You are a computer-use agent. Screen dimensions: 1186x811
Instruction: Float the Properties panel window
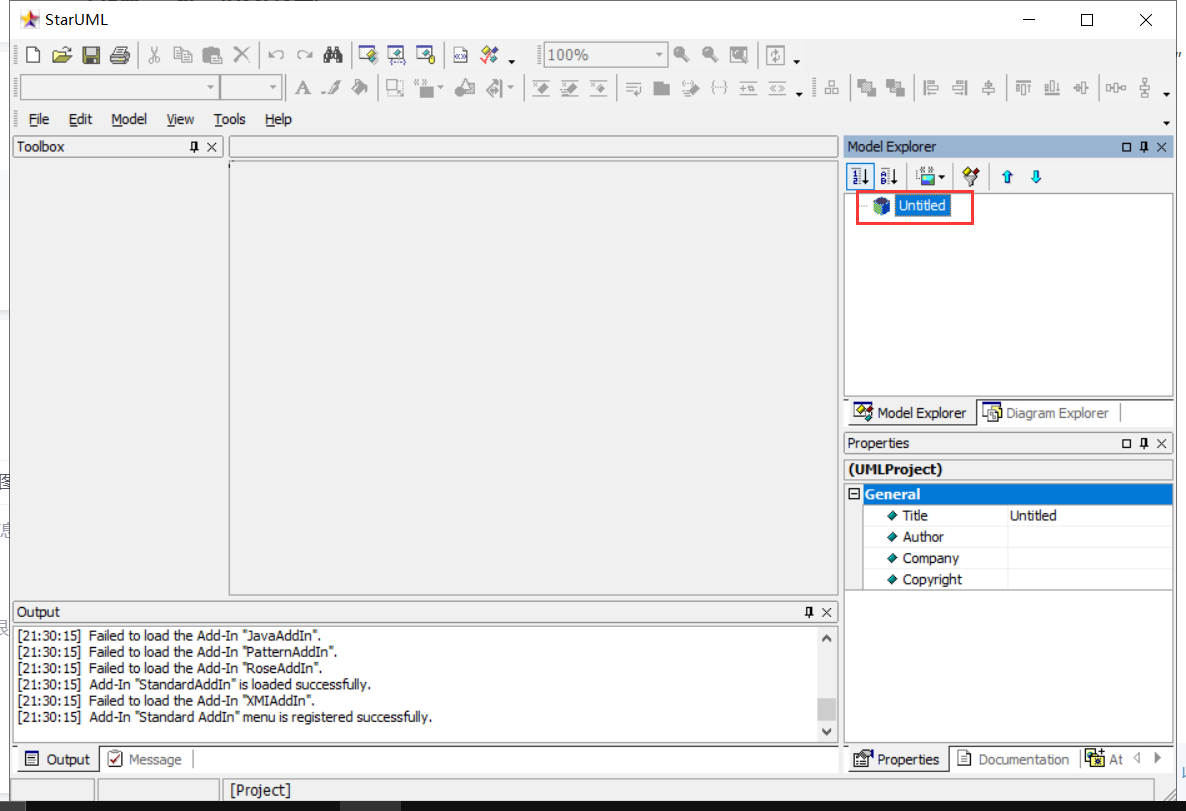point(1126,443)
